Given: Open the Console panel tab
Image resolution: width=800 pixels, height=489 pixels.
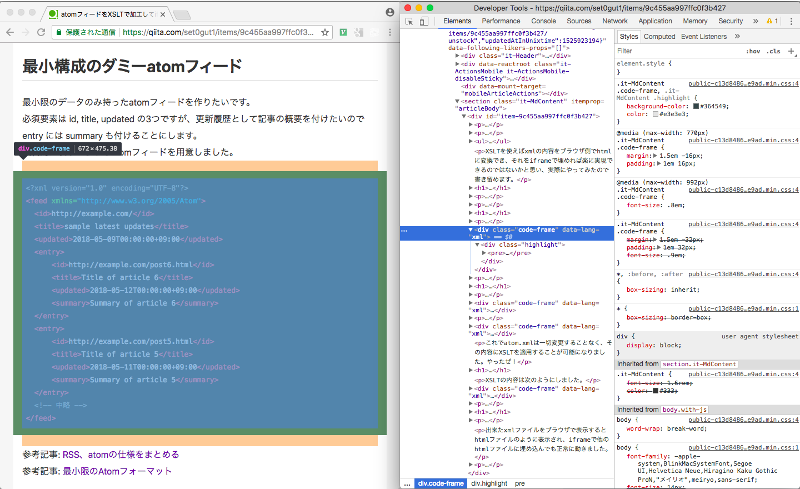Looking at the screenshot, I should click(x=543, y=21).
